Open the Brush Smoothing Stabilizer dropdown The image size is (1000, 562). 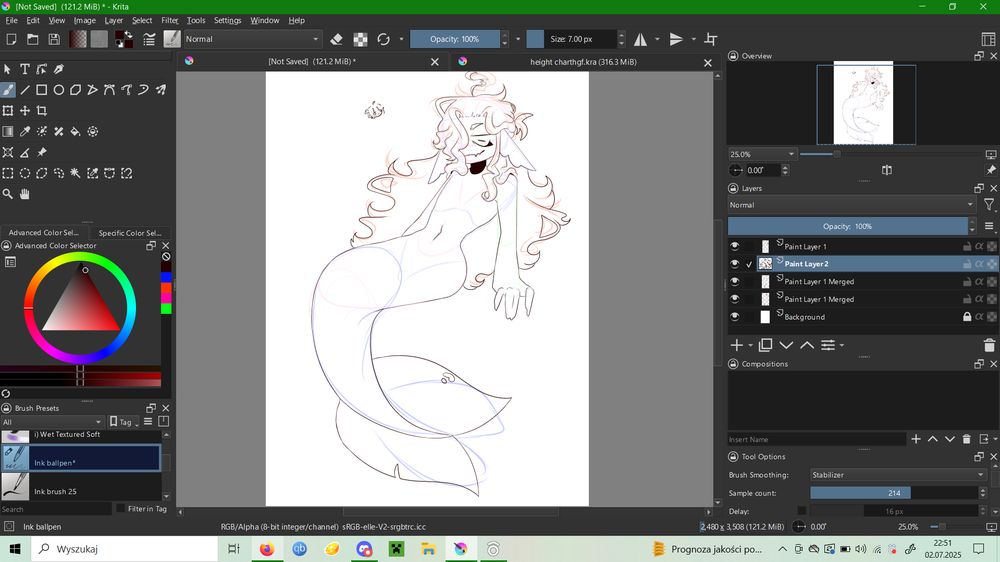tap(897, 475)
